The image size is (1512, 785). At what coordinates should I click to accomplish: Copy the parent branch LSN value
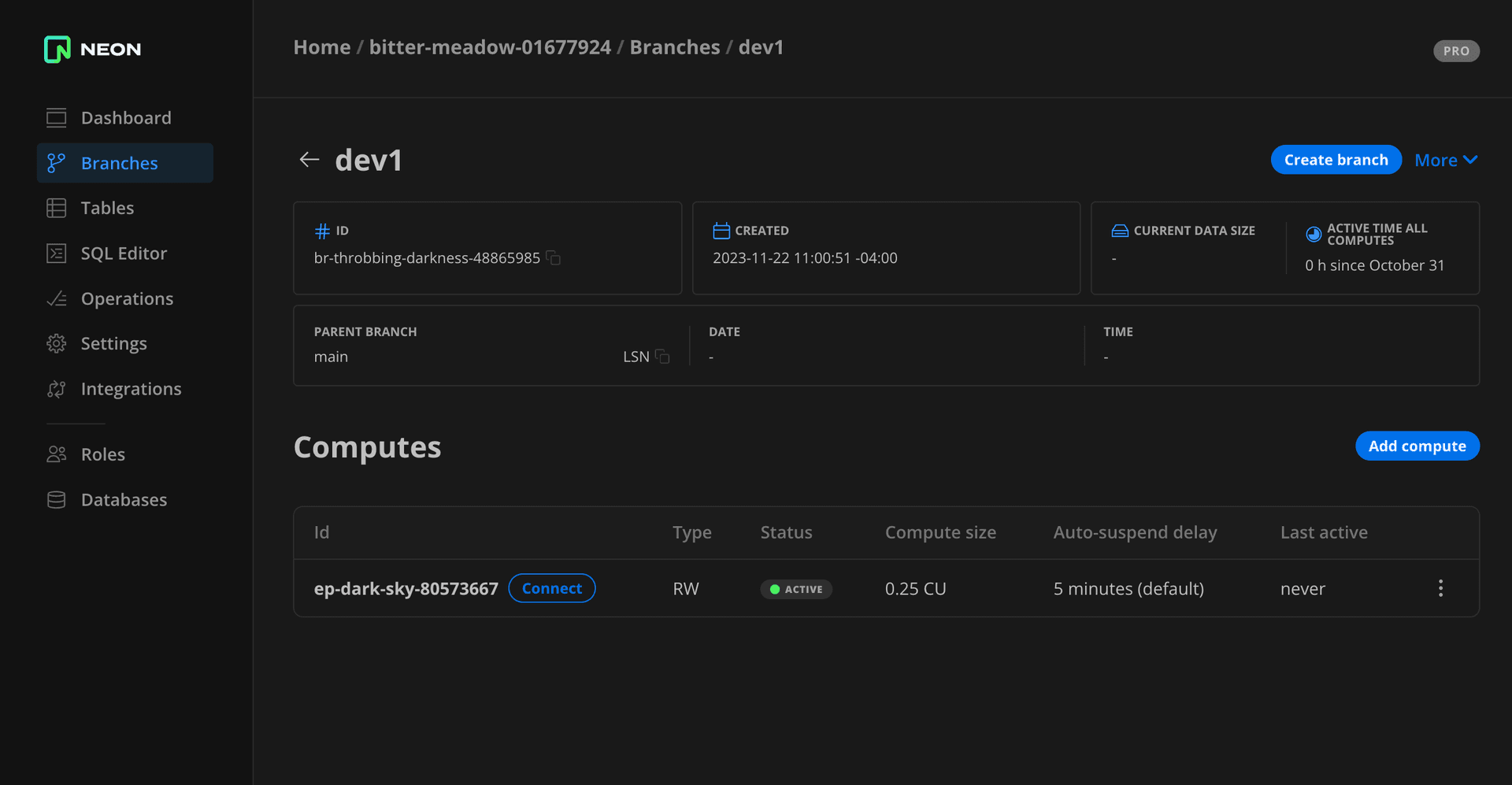[662, 357]
